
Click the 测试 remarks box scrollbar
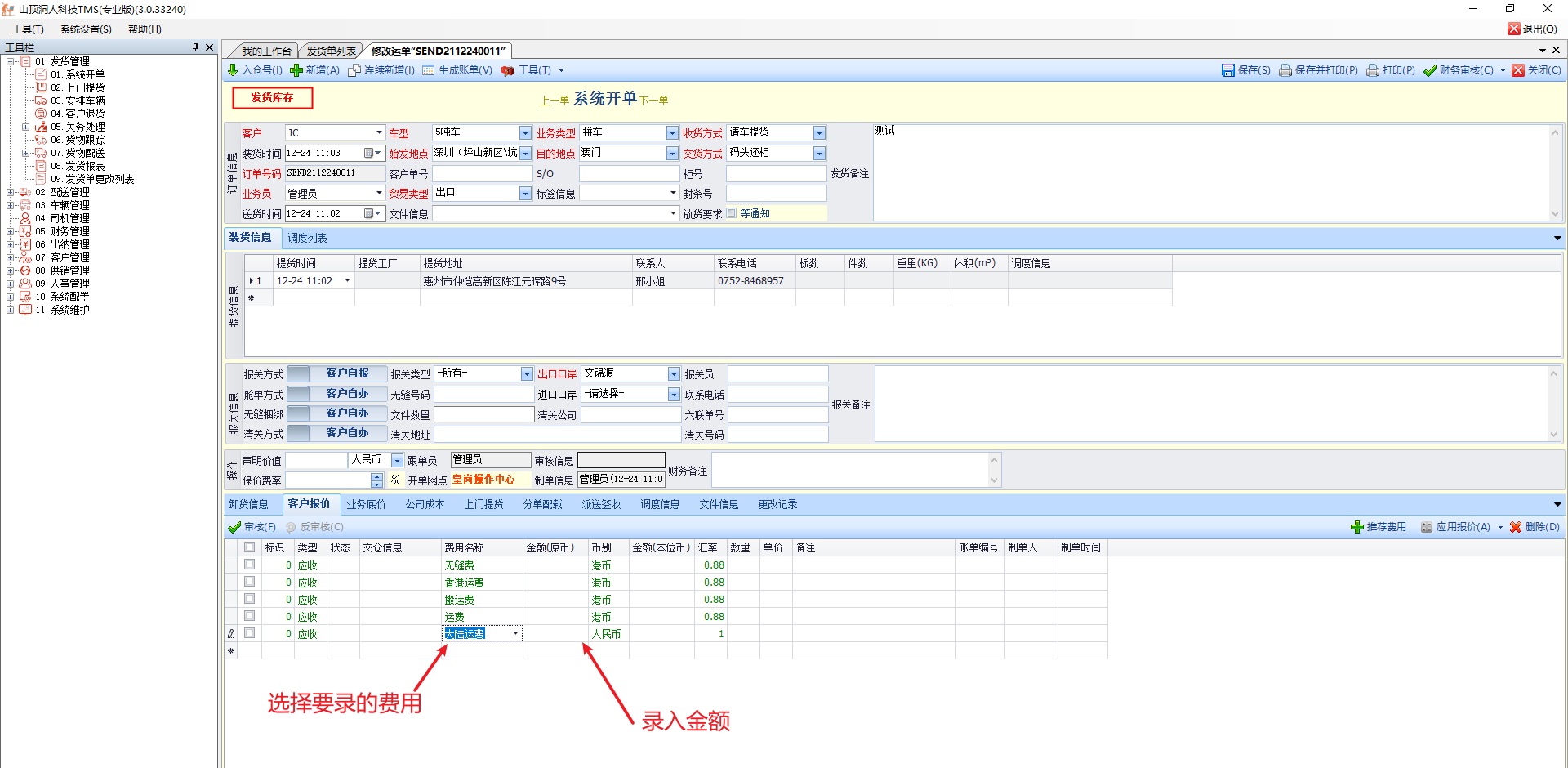(x=1555, y=172)
